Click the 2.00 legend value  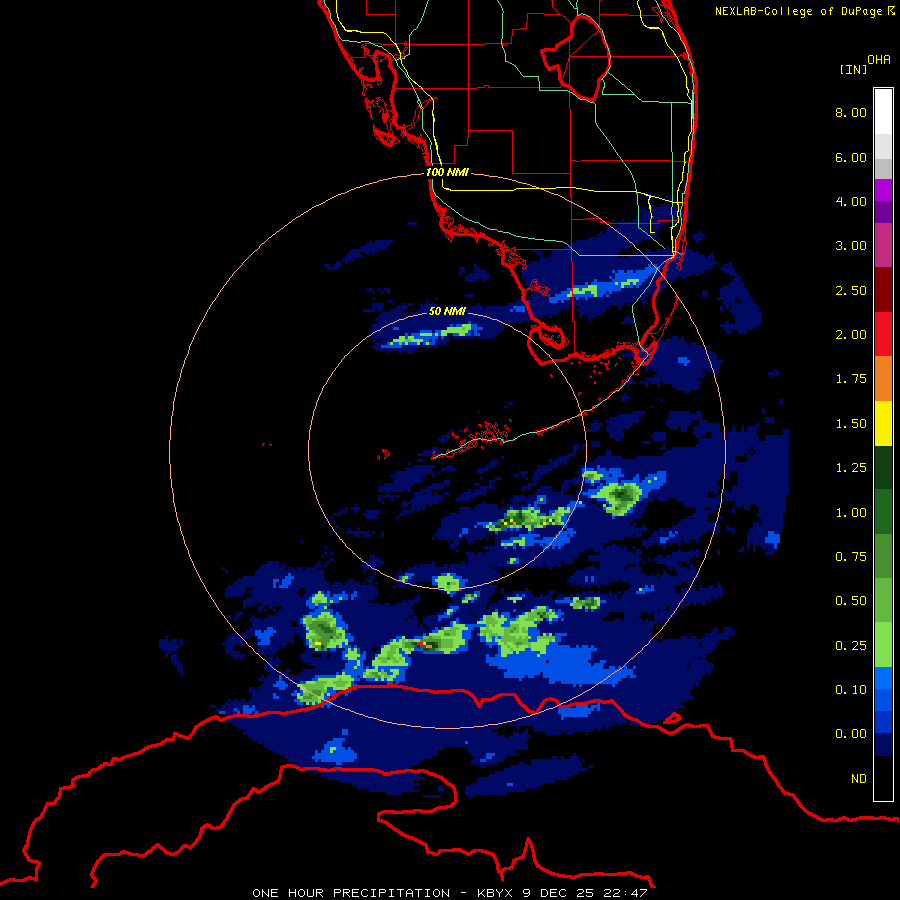pyautogui.click(x=851, y=335)
